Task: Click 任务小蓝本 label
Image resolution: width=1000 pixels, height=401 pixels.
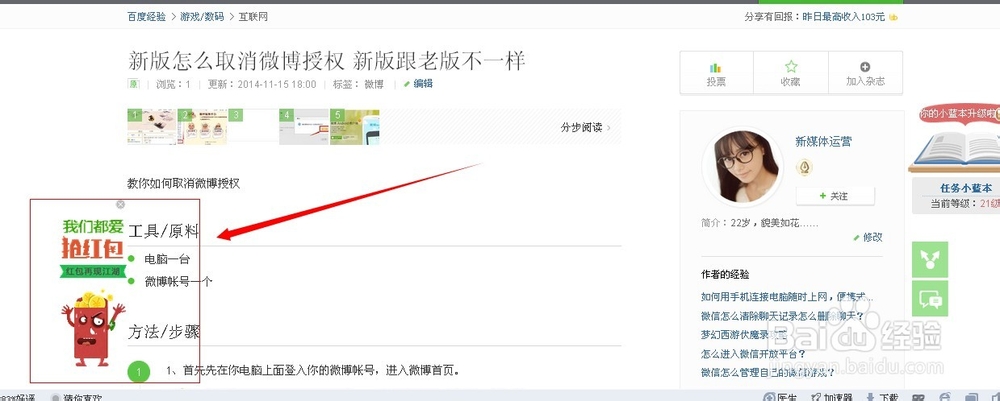Action: pos(966,188)
